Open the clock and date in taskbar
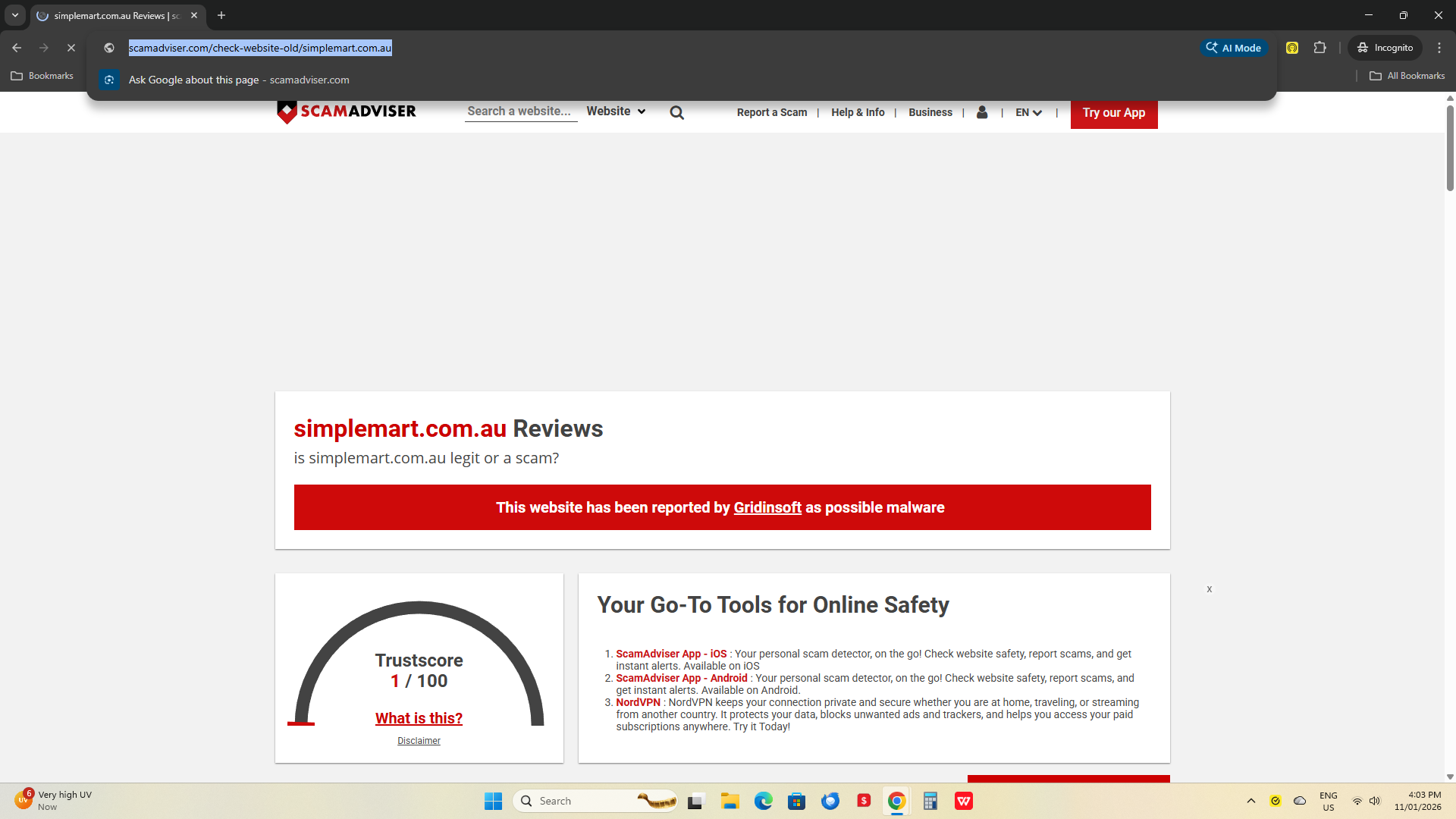 pyautogui.click(x=1417, y=801)
